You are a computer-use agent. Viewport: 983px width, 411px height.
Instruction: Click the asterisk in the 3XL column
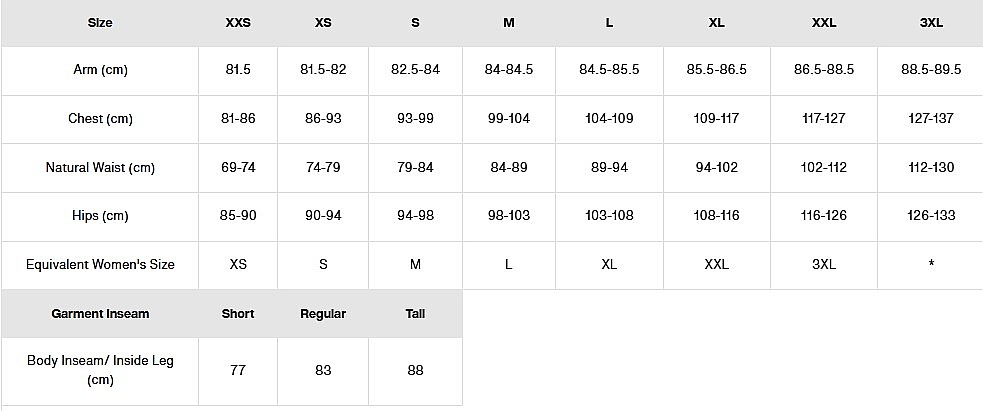(931, 265)
